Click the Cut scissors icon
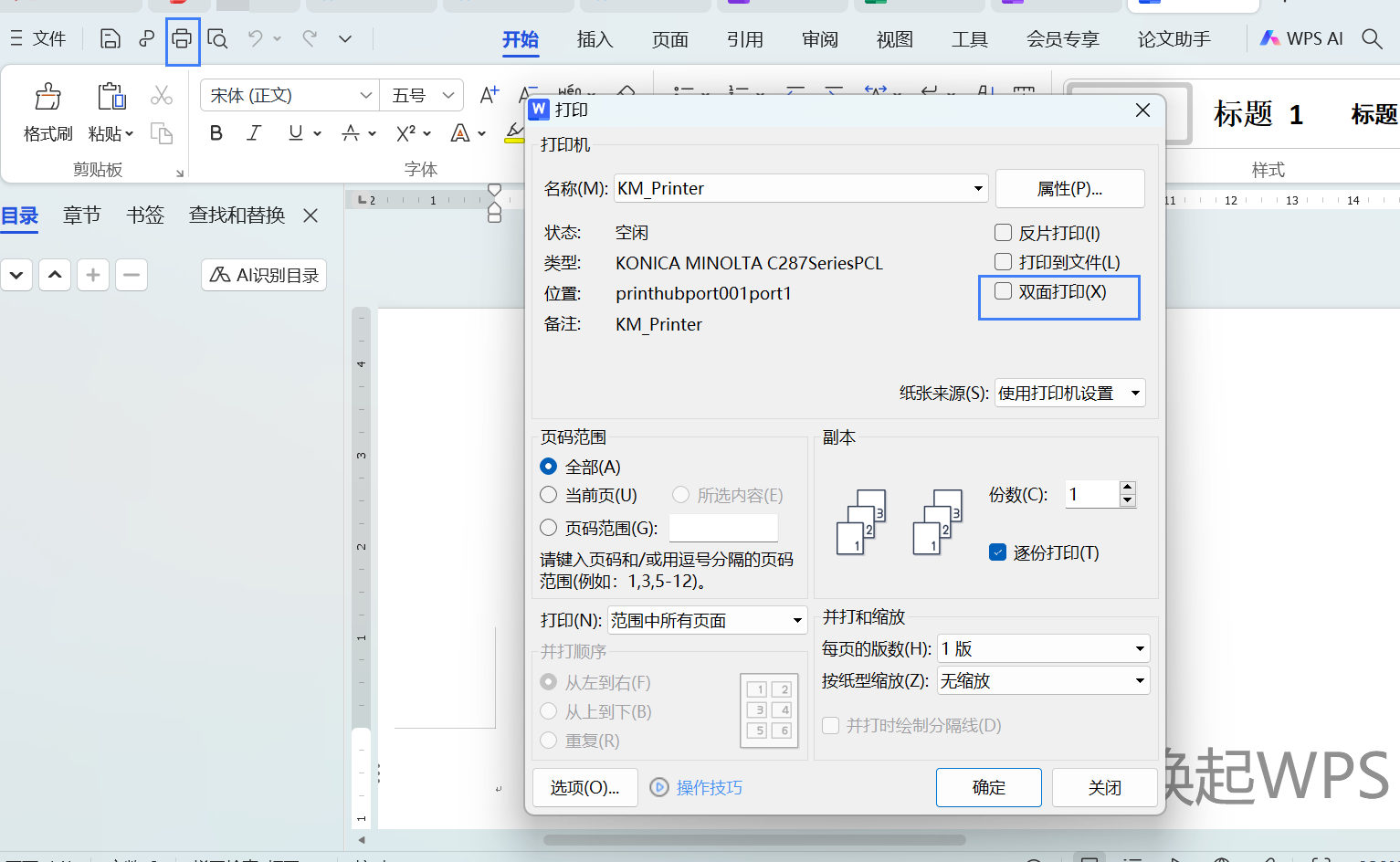The image size is (1400, 862). (x=162, y=95)
